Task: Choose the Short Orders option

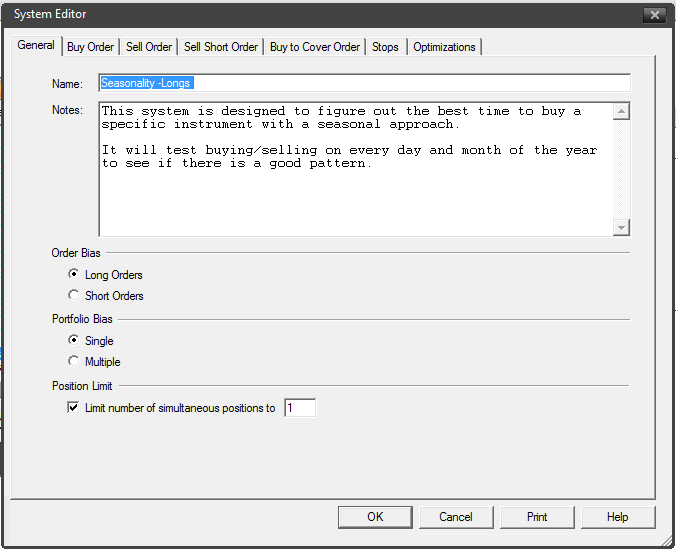Action: pos(73,296)
